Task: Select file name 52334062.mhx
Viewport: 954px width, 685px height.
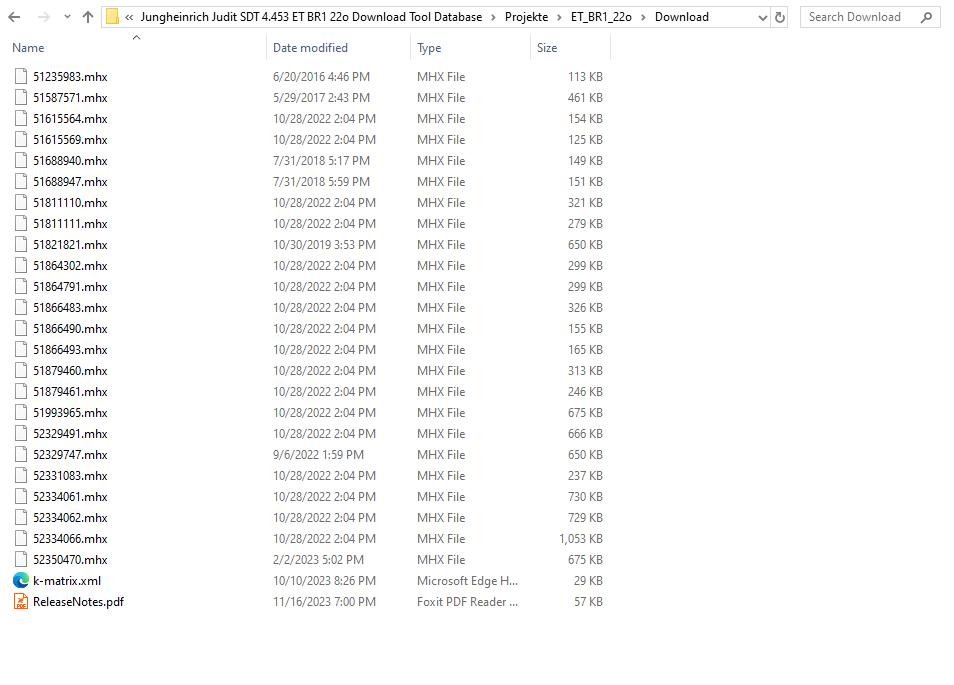Action: click(70, 518)
